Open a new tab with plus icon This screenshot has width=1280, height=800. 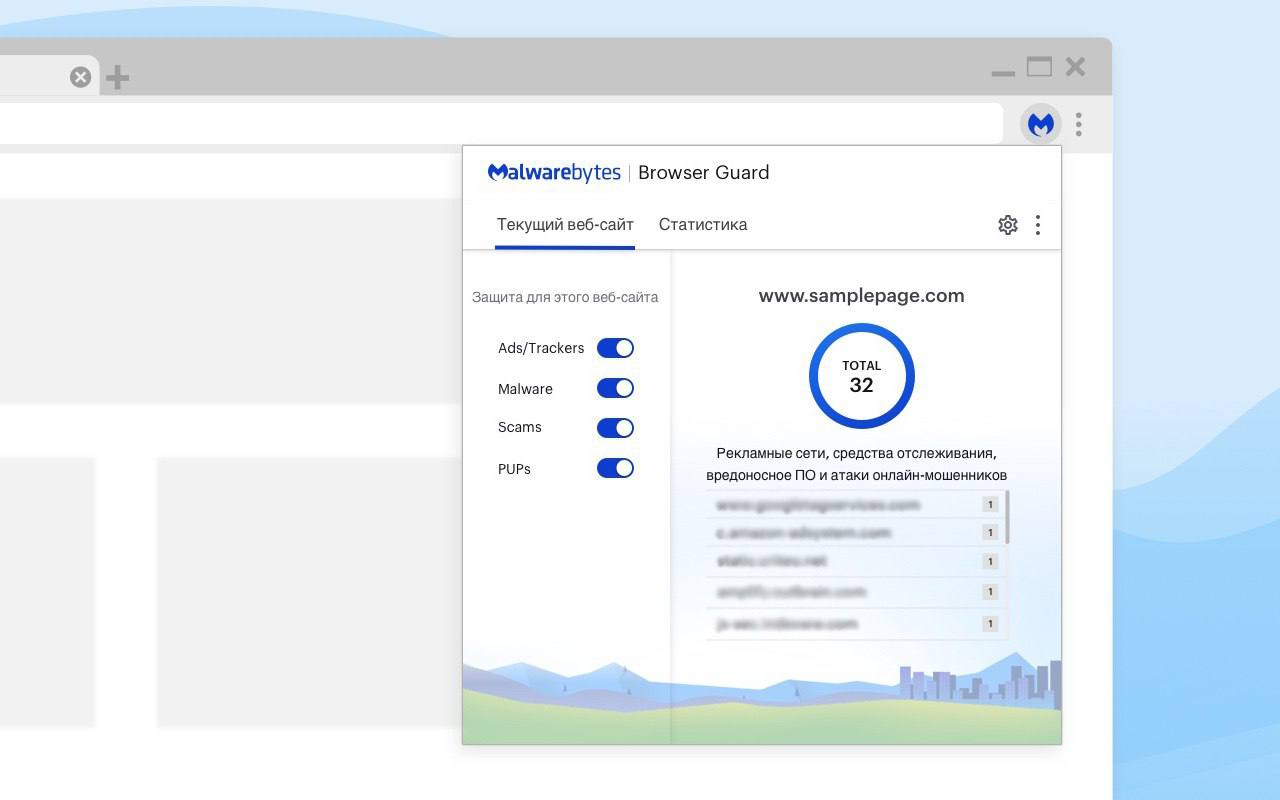[x=117, y=77]
